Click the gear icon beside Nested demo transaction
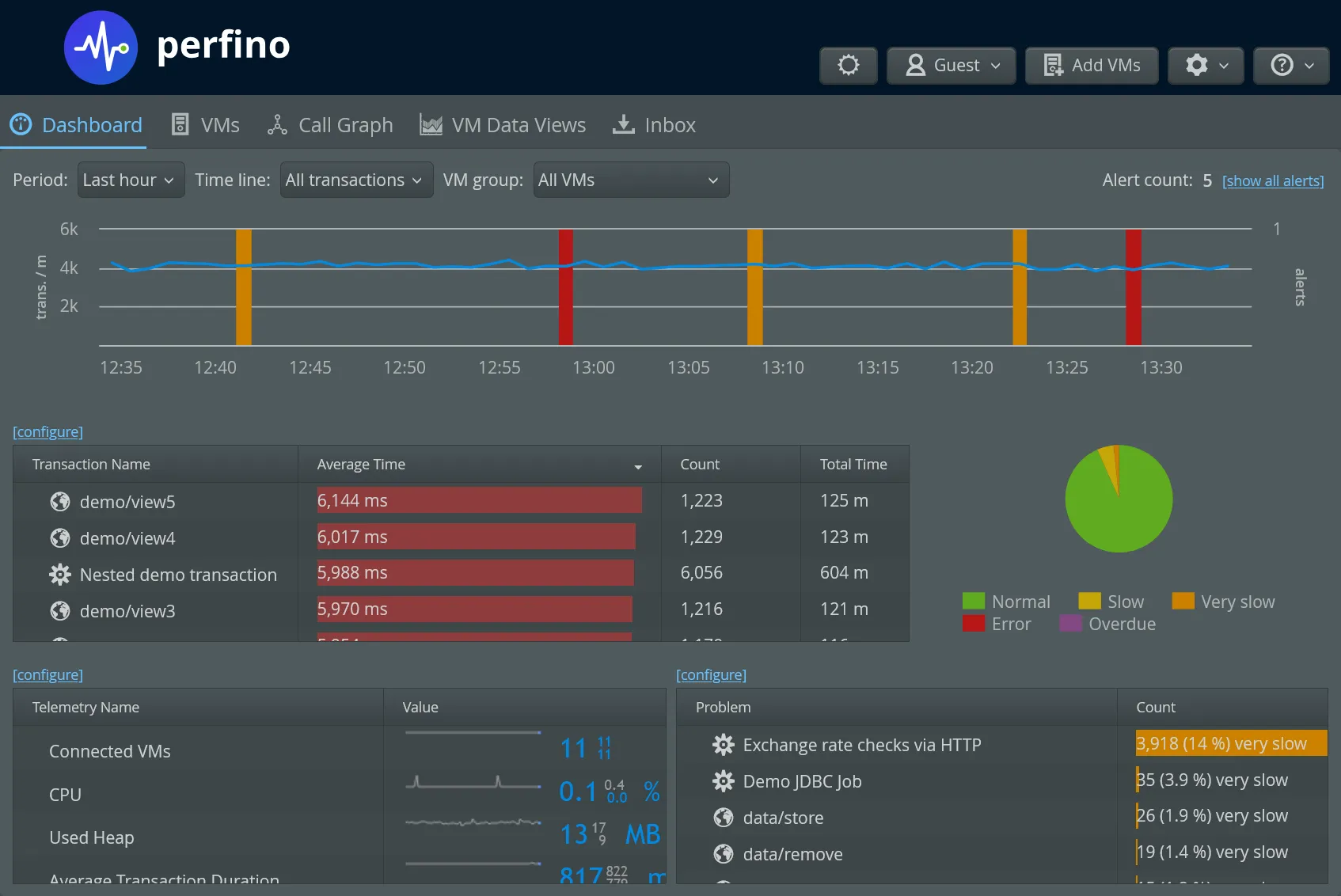Viewport: 1341px width, 896px height. tap(59, 575)
